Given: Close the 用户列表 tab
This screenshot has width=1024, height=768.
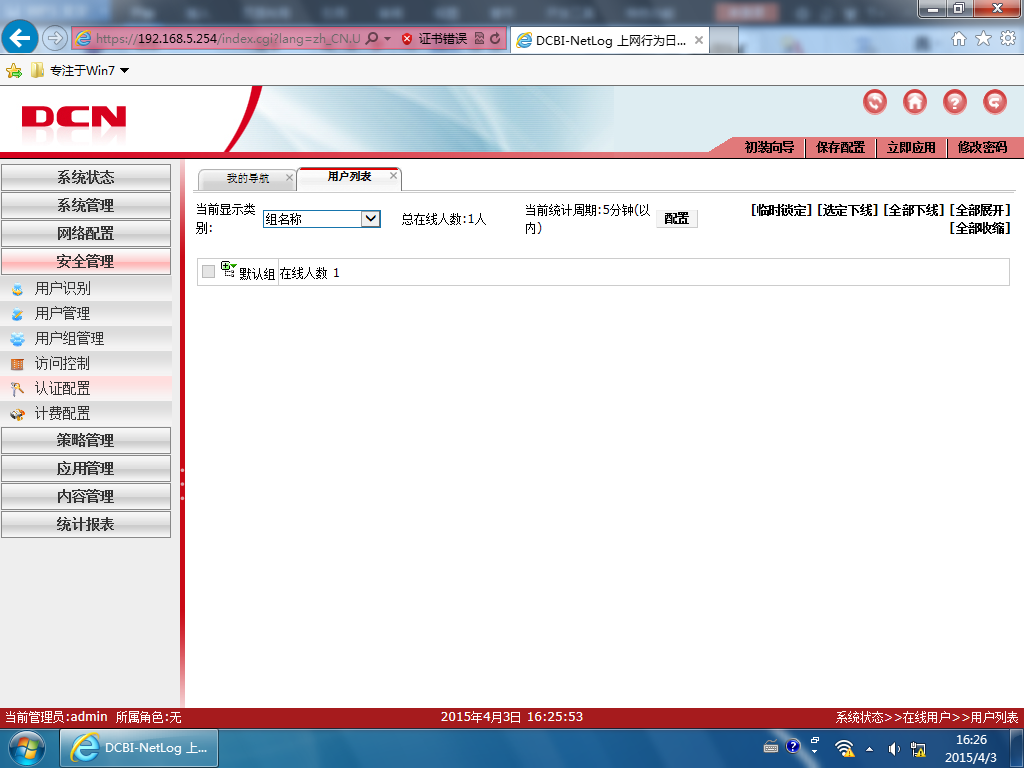Looking at the screenshot, I should pos(393,175).
